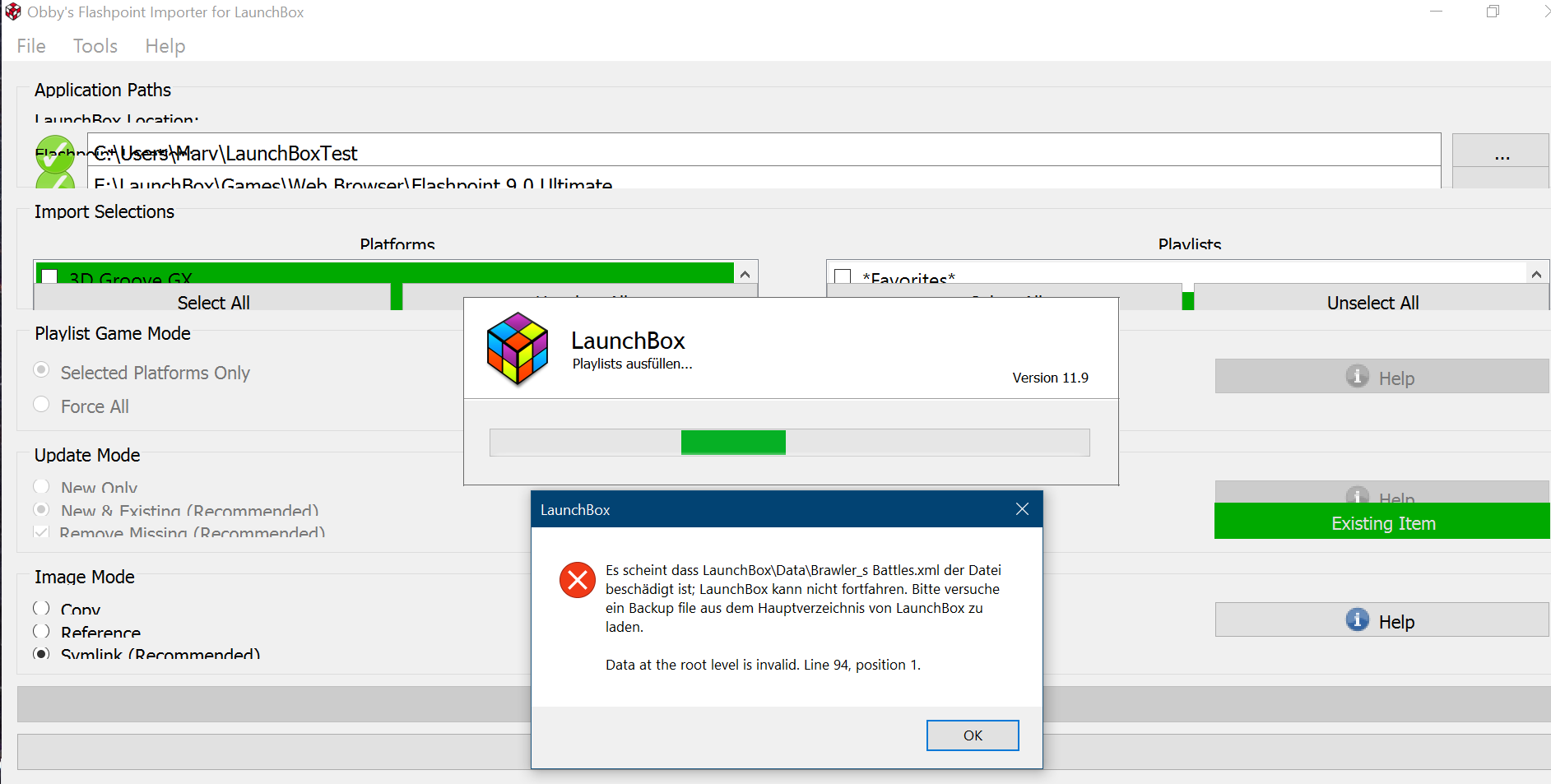Click the 'Version 11.9' text in splash

(1050, 378)
